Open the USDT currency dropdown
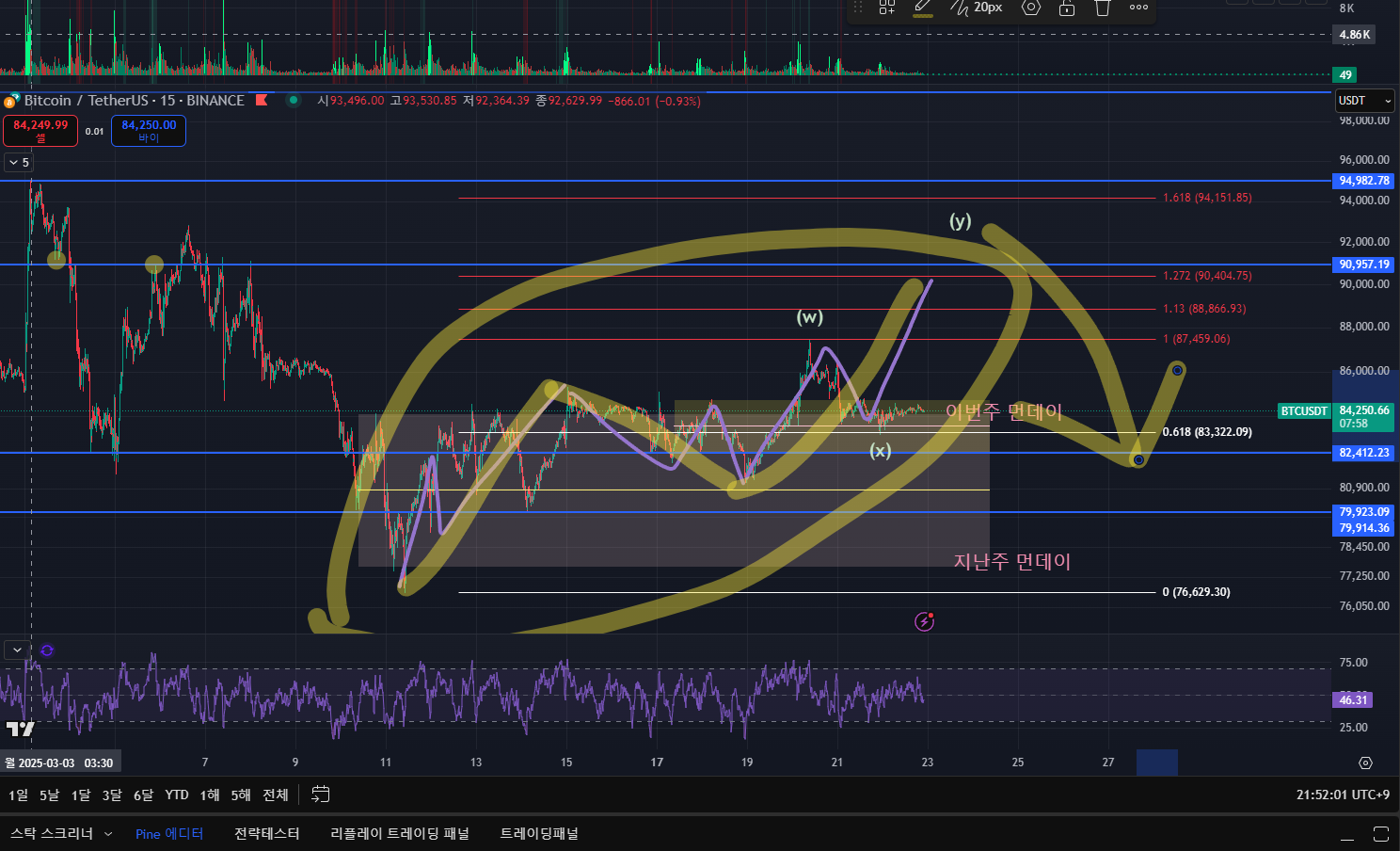This screenshot has width=1400, height=851. coord(1365,101)
